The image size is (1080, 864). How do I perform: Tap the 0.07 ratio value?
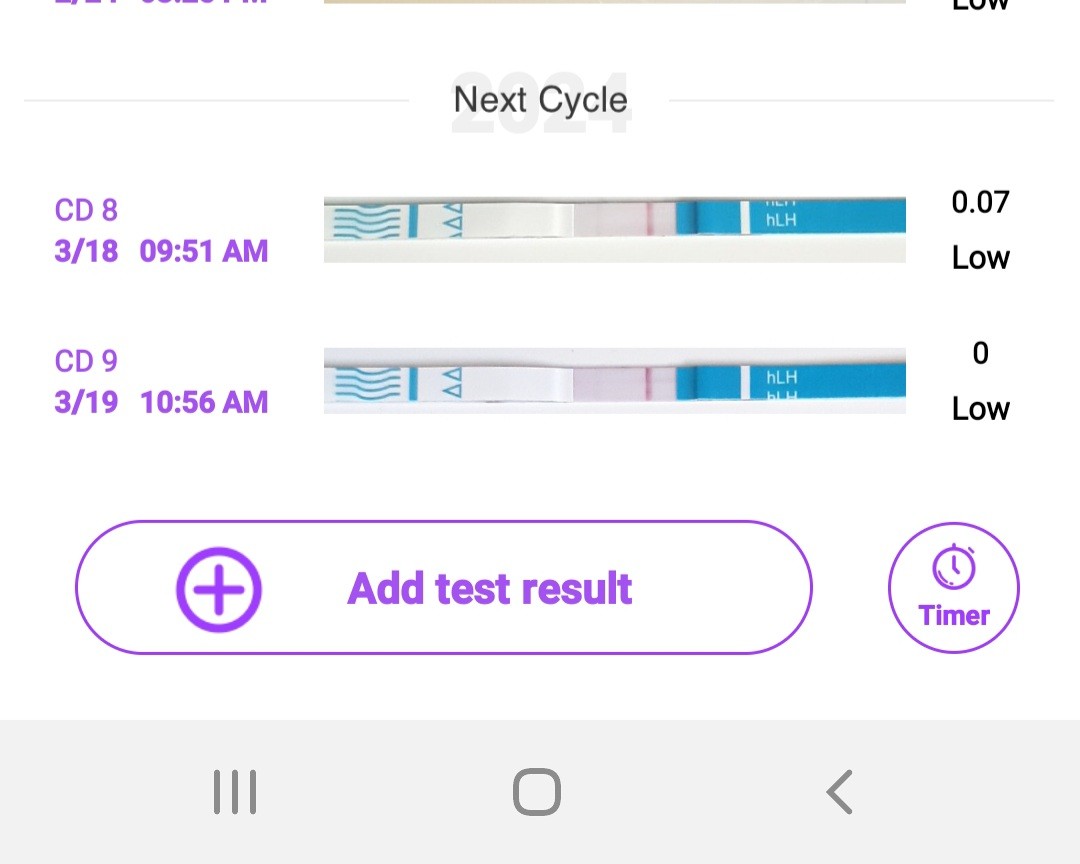[x=980, y=203]
